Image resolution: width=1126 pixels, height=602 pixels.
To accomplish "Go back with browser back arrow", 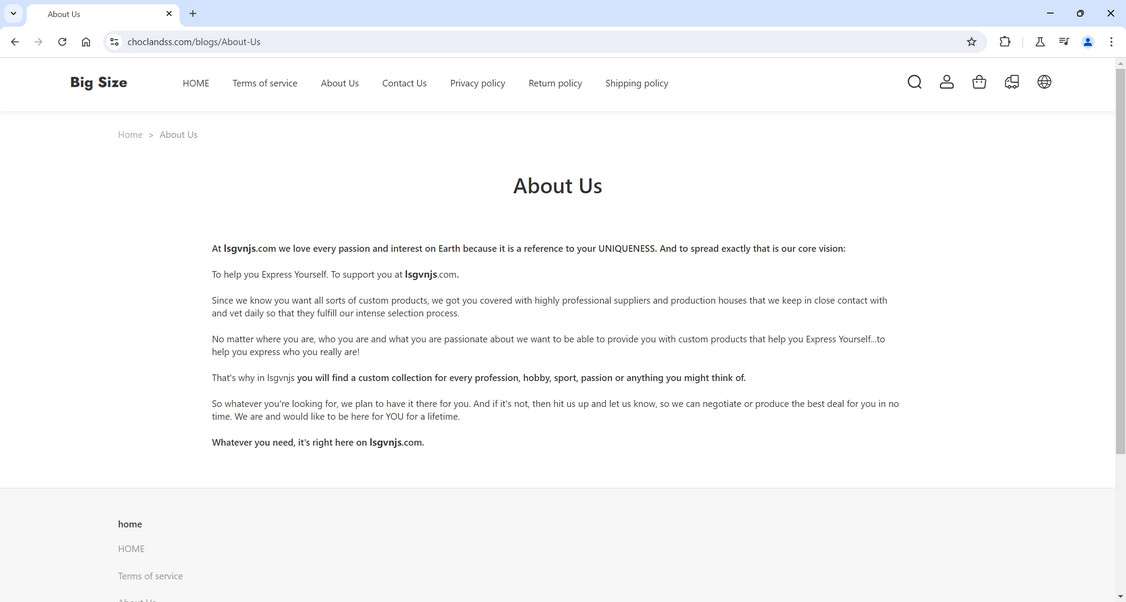I will click(x=15, y=42).
